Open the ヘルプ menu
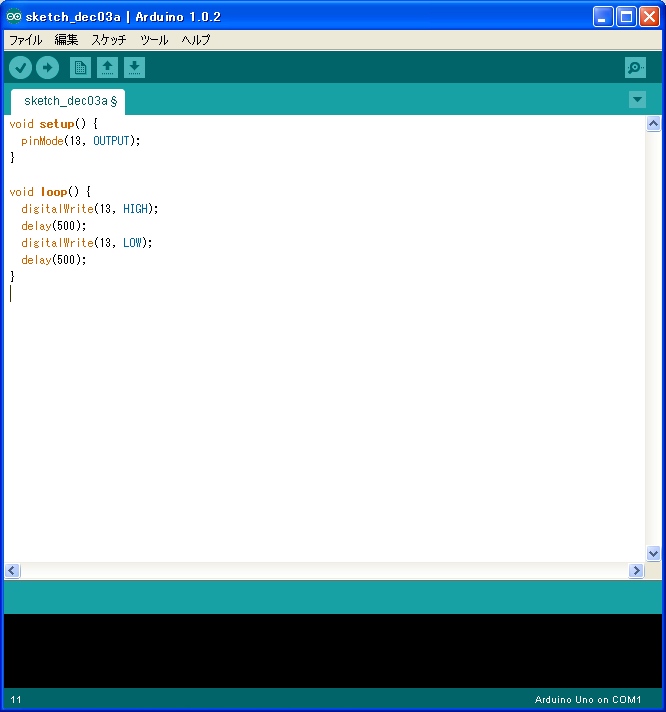Image resolution: width=666 pixels, height=712 pixels. coord(196,41)
